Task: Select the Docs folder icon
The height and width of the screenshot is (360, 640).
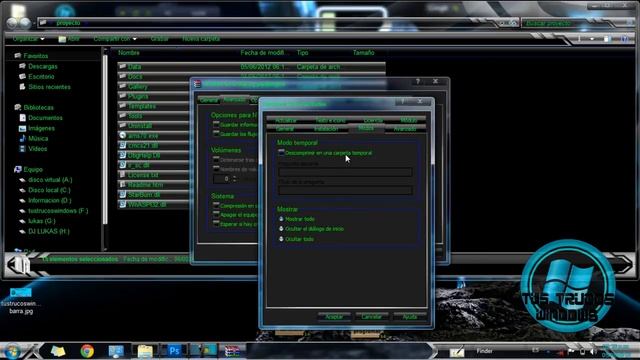Action: 122,76
